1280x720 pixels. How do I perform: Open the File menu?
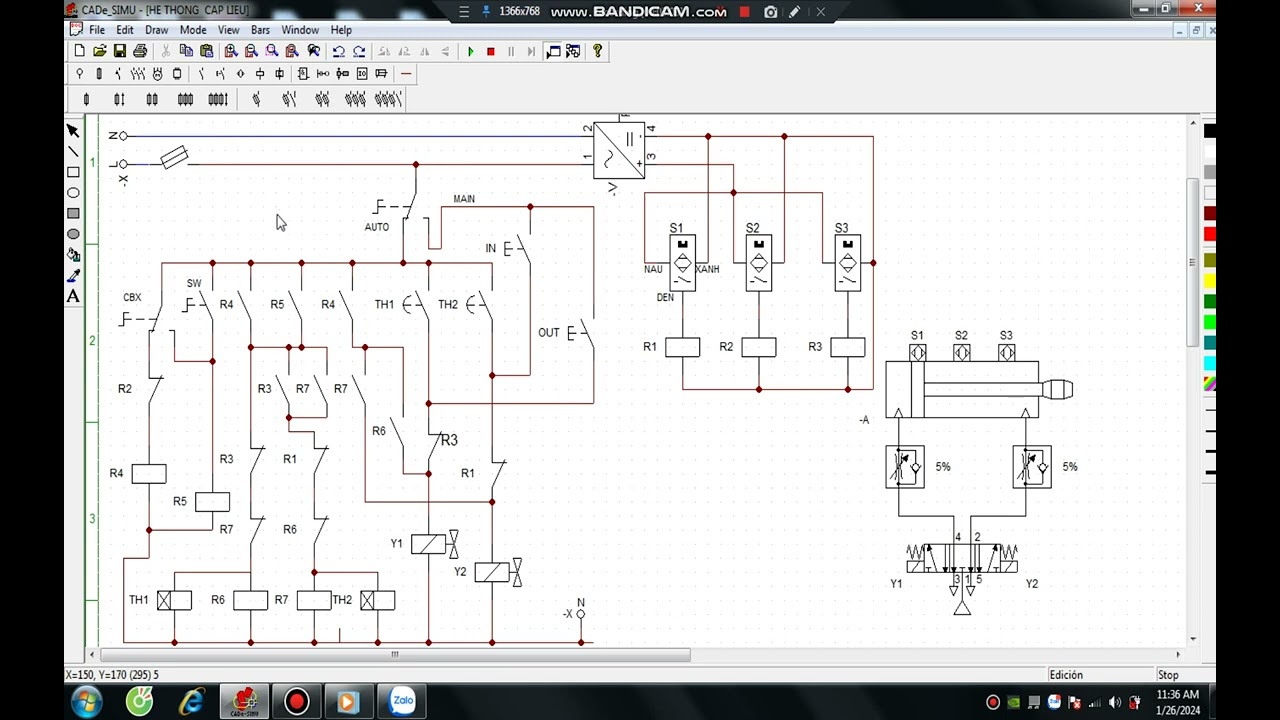pos(97,30)
